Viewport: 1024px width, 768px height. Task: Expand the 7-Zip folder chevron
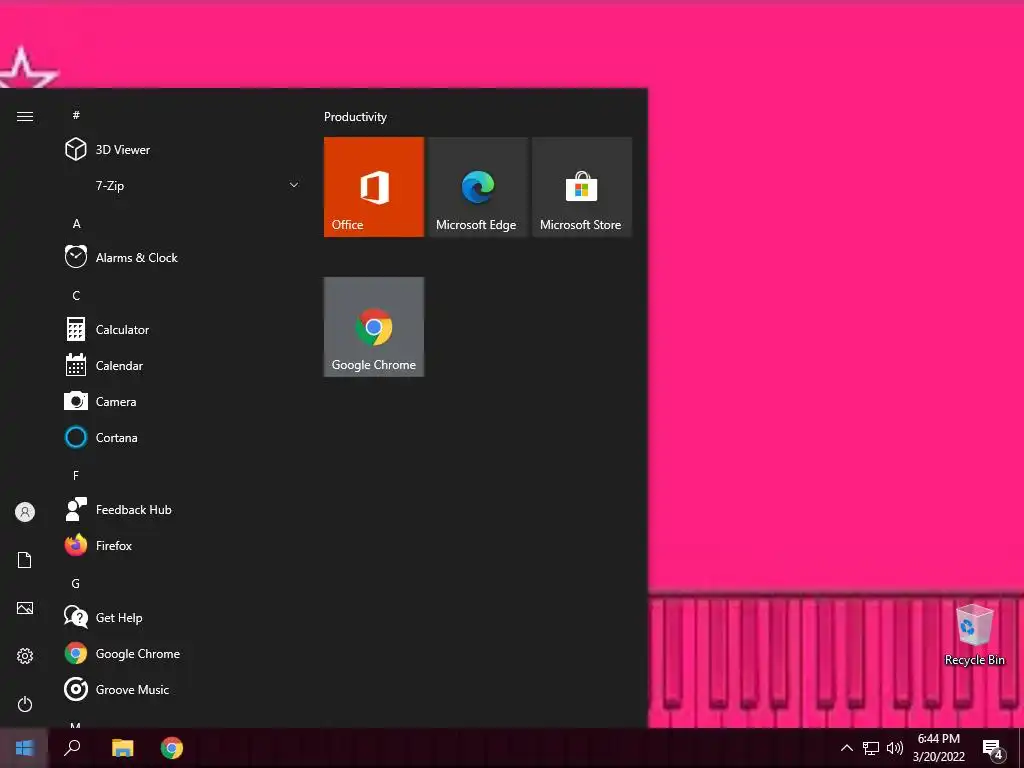294,185
